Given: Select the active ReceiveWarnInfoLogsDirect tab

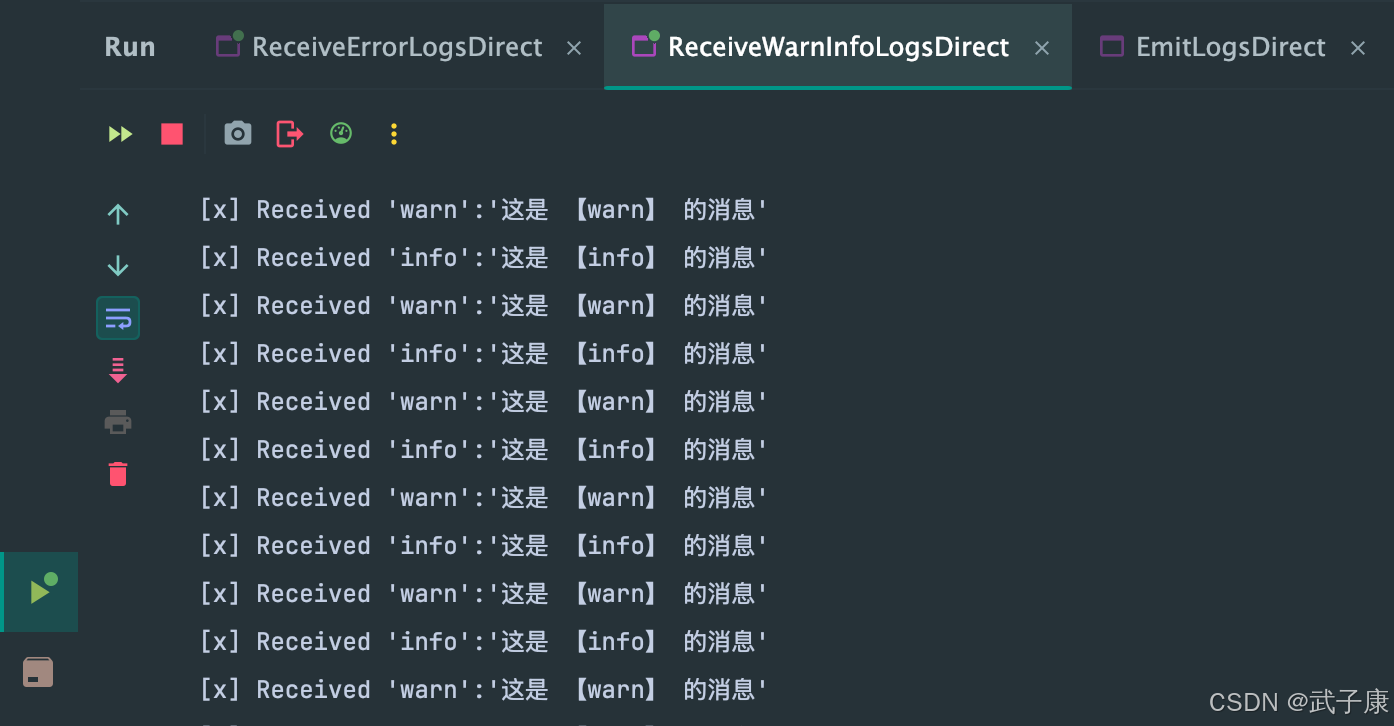Looking at the screenshot, I should 838,46.
